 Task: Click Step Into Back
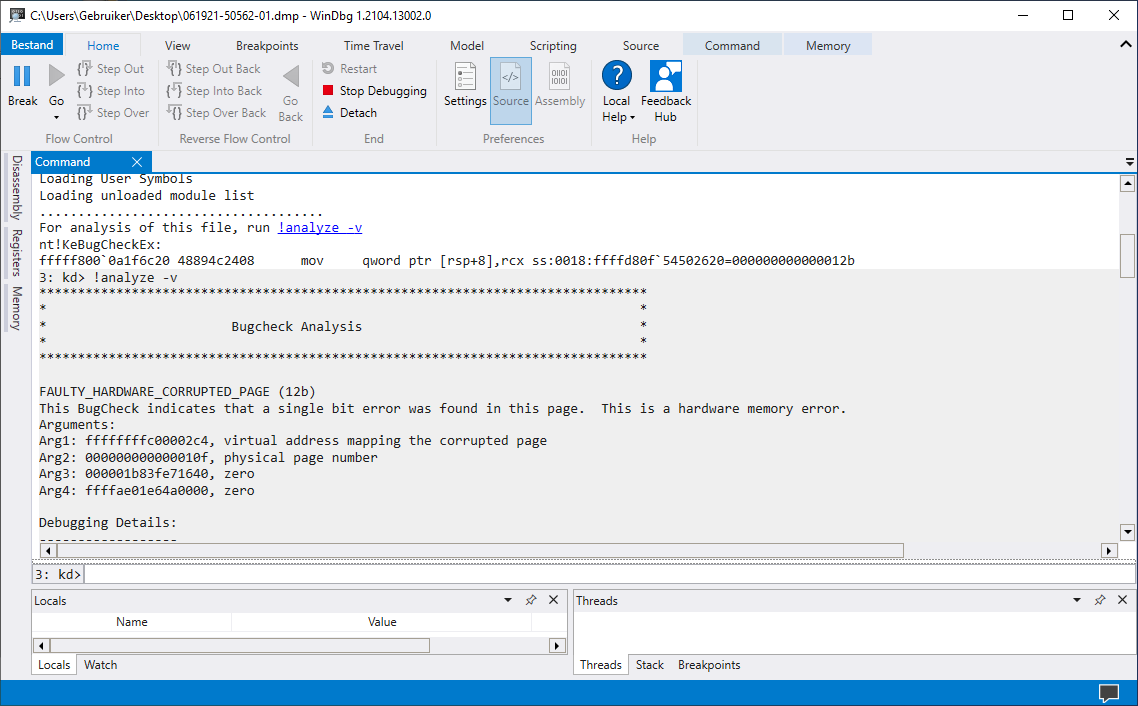click(x=214, y=91)
